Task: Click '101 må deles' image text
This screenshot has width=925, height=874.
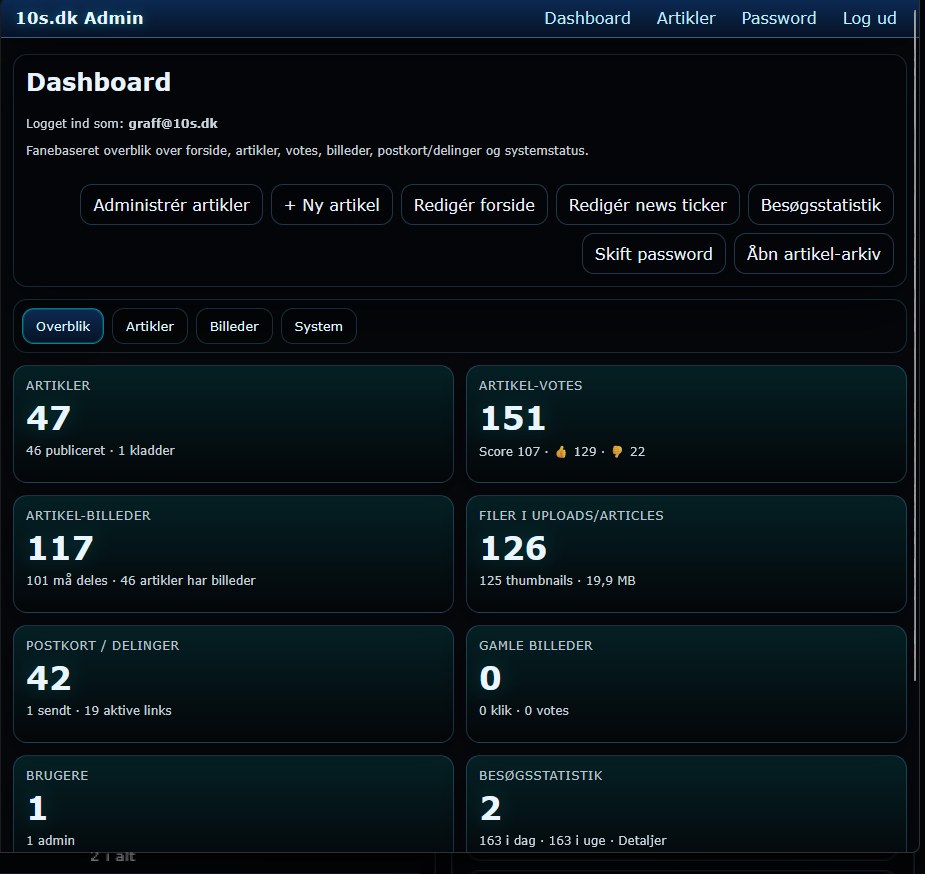Action: 67,580
